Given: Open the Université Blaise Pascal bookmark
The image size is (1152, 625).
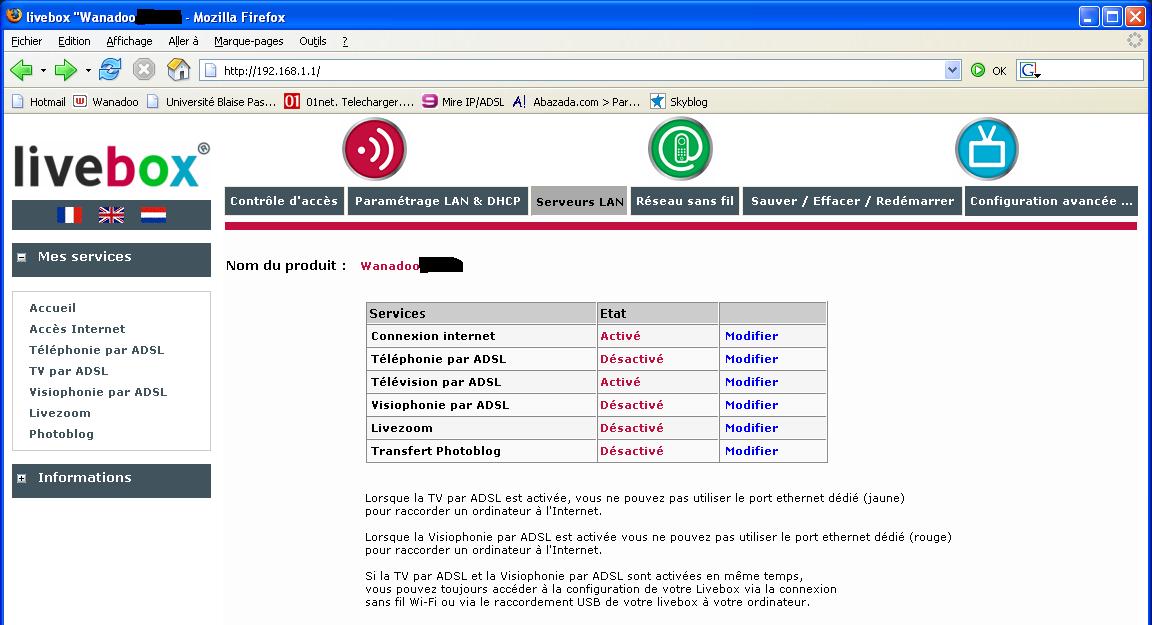Looking at the screenshot, I should click(x=212, y=102).
